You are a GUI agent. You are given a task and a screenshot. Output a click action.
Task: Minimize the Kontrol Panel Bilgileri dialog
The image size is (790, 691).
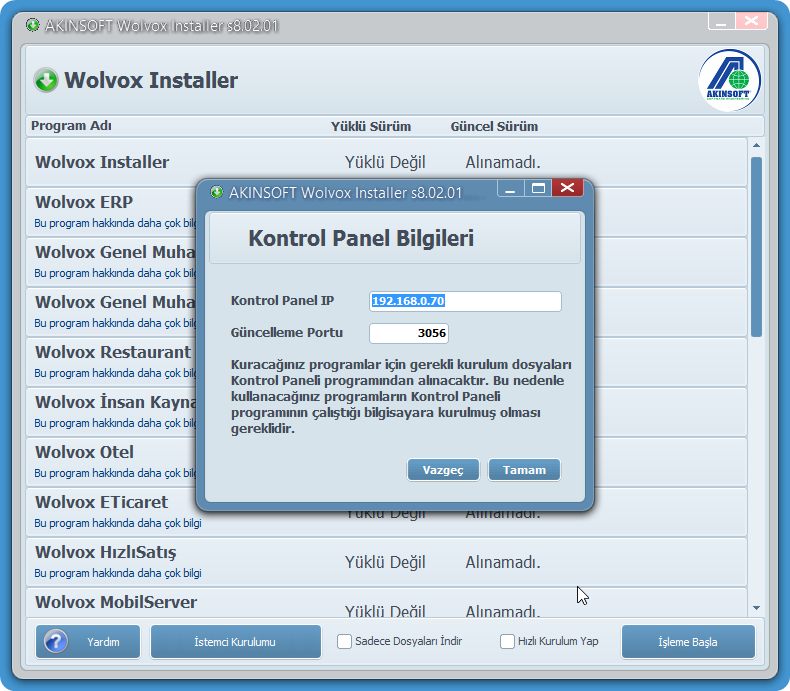[510, 188]
